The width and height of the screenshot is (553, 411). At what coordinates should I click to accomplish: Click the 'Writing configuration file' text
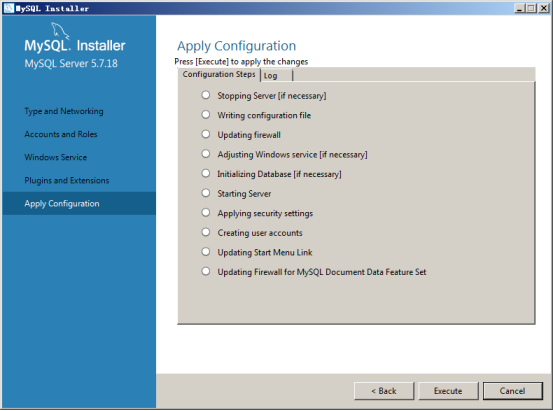point(264,115)
